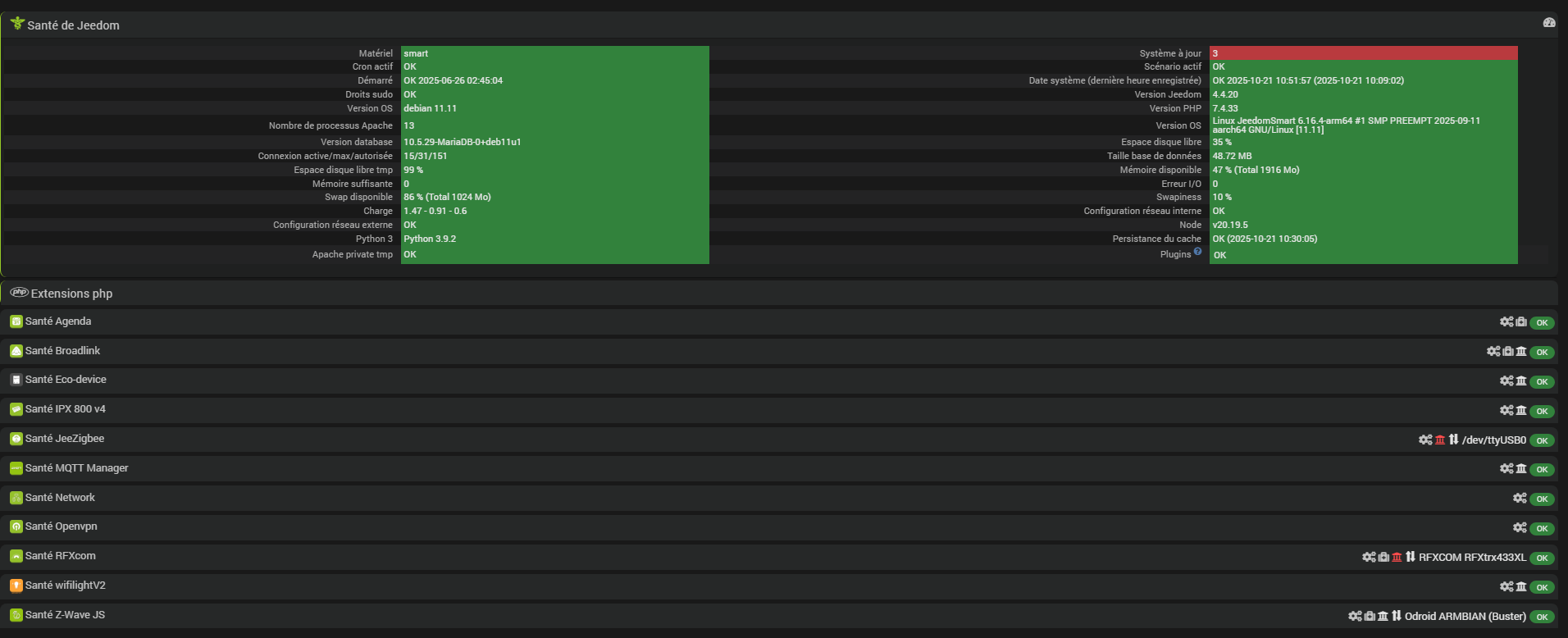Click the medkit icon in the Z-Wave JS row
This screenshot has height=638, width=1568.
tap(1370, 616)
